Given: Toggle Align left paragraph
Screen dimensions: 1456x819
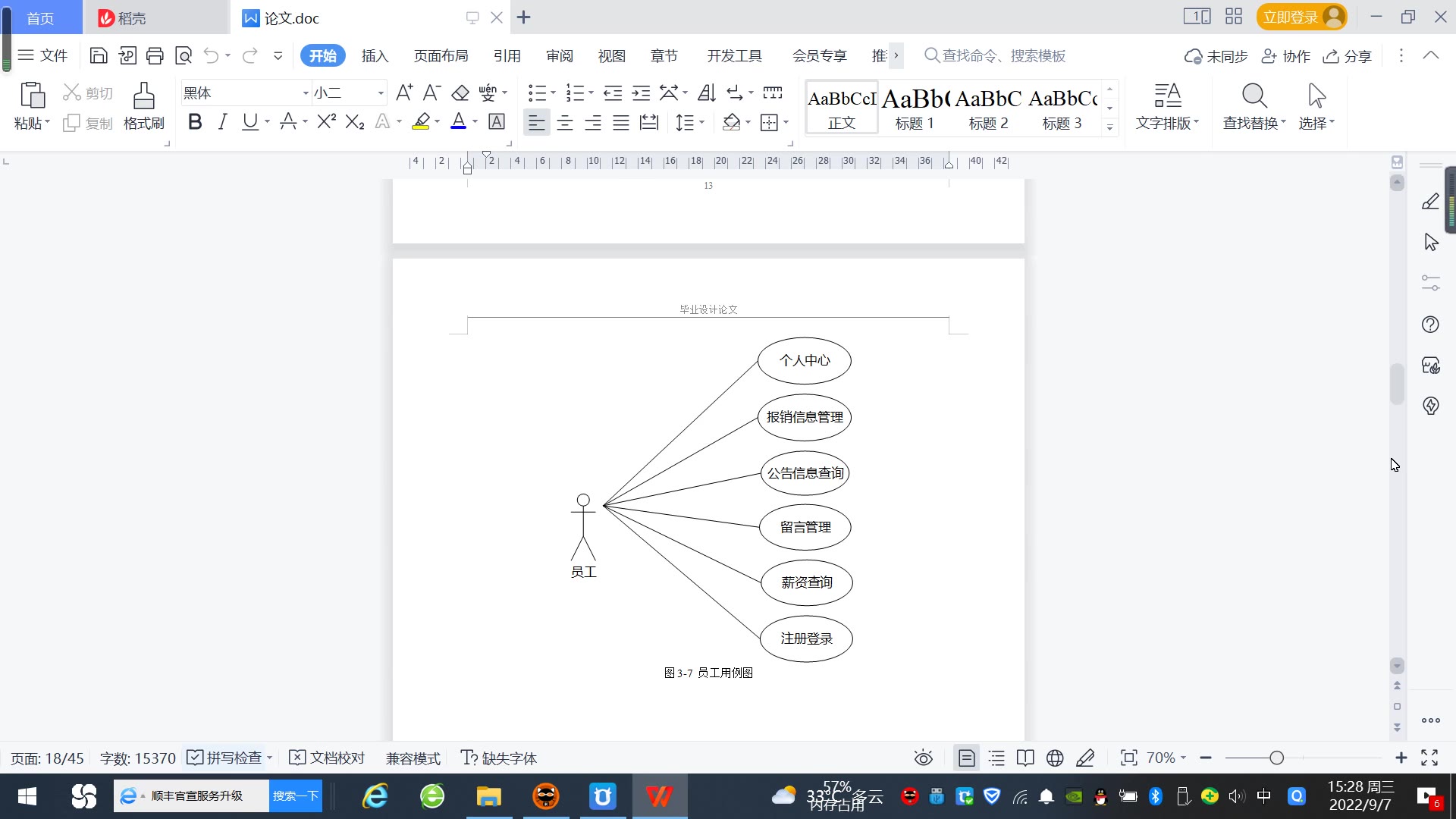Looking at the screenshot, I should tap(536, 122).
